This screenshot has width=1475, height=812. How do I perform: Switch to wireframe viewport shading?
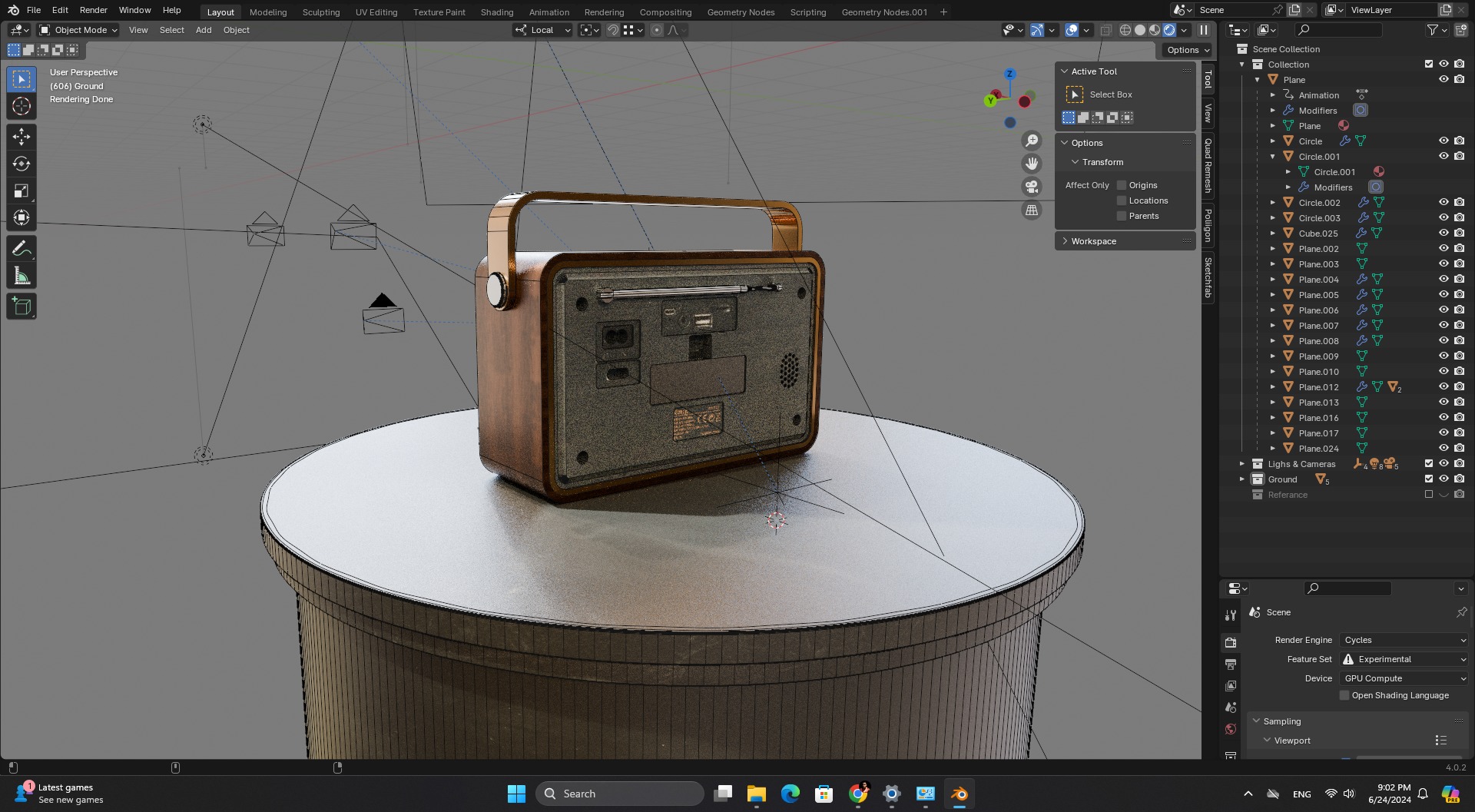[x=1125, y=30]
